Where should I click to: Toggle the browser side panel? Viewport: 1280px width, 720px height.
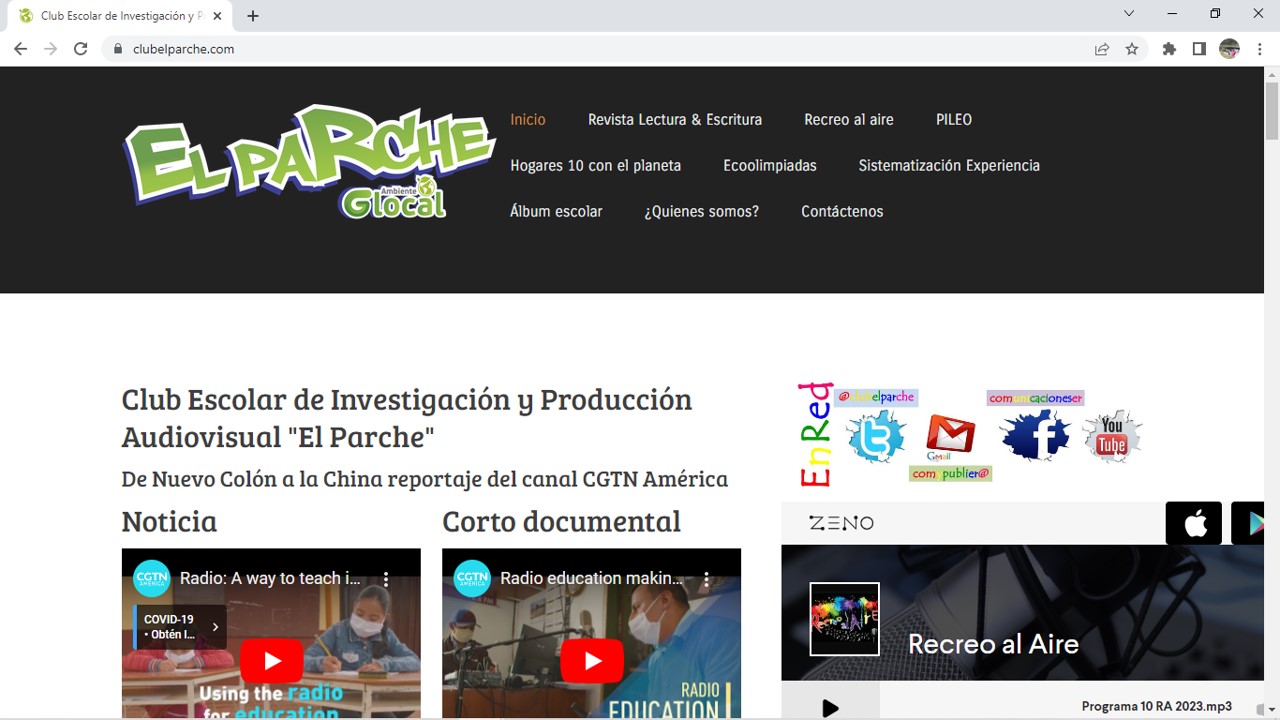1199,49
